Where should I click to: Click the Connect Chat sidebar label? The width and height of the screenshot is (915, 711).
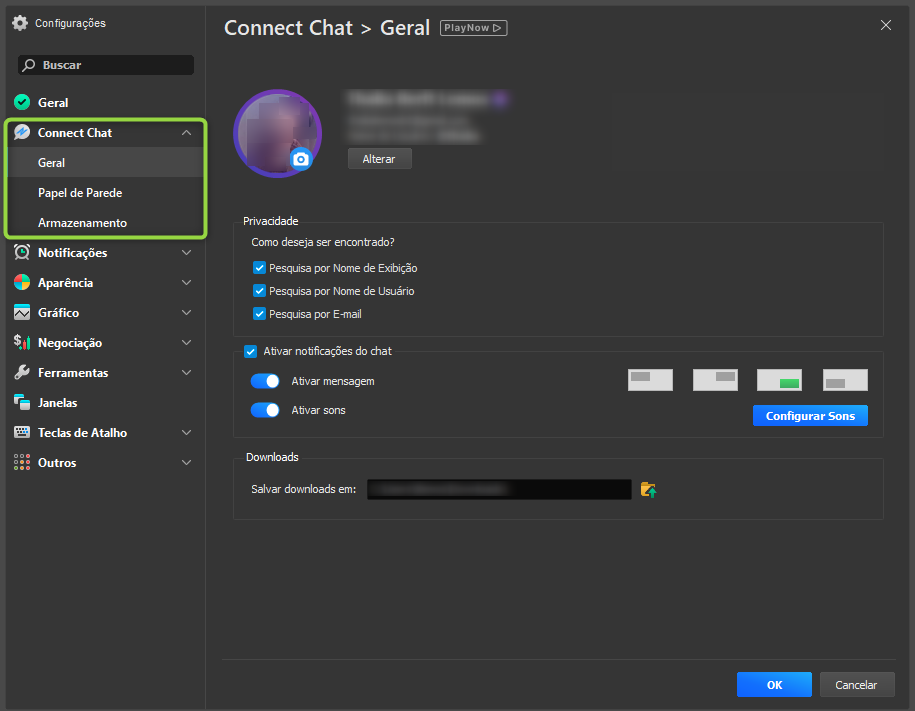75,133
